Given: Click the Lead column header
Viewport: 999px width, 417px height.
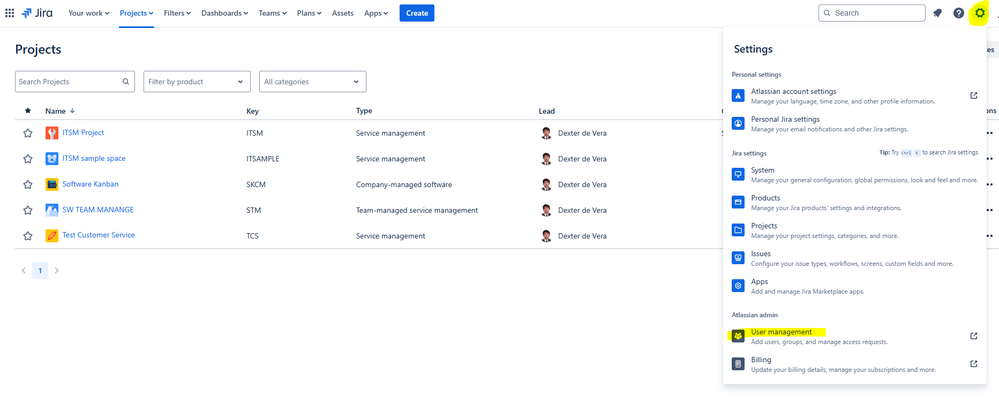Looking at the screenshot, I should tap(547, 111).
